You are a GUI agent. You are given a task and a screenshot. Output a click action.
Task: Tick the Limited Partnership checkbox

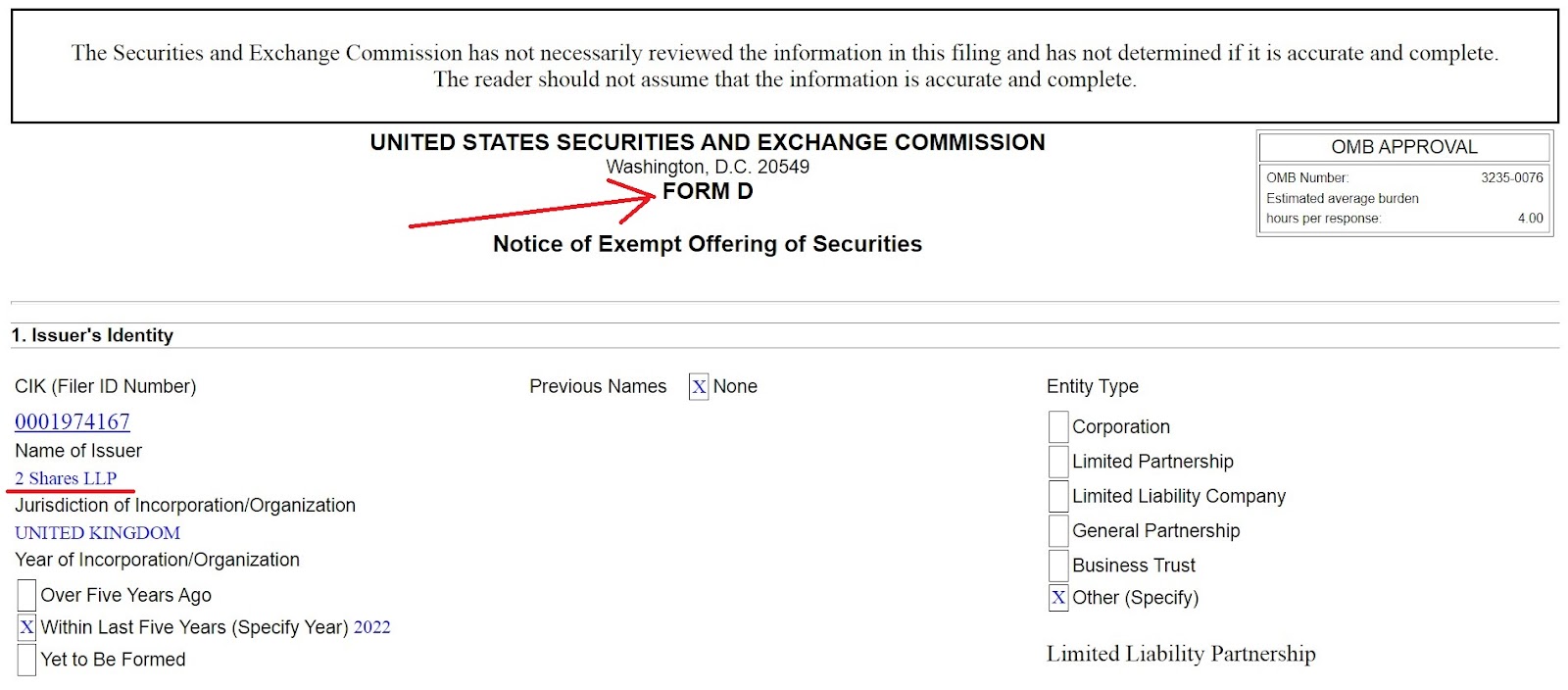point(1058,462)
